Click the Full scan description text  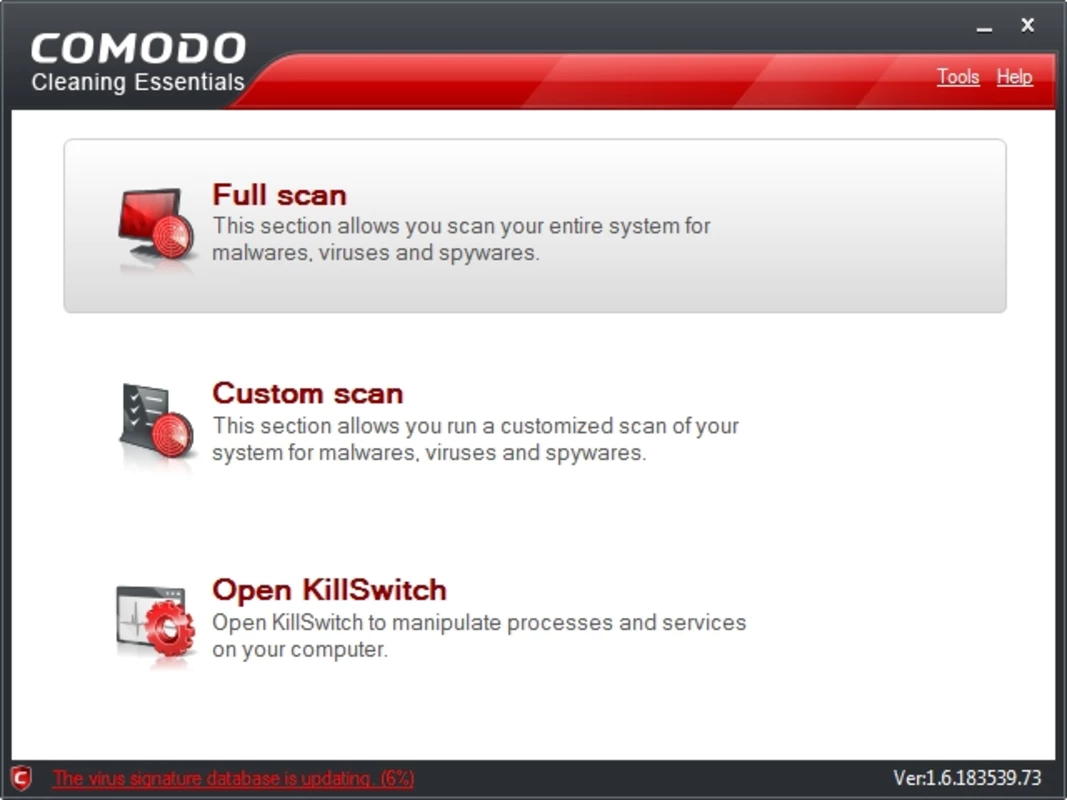click(461, 239)
